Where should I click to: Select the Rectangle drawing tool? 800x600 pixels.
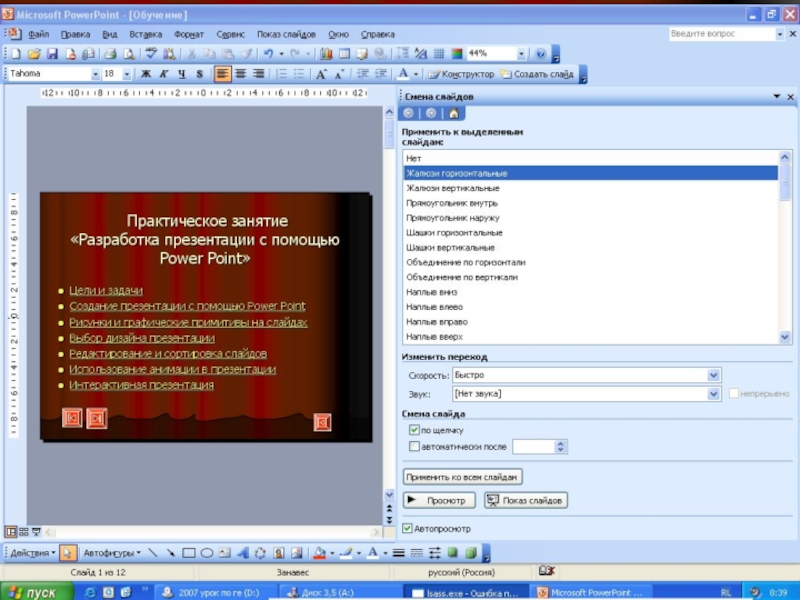coord(188,552)
